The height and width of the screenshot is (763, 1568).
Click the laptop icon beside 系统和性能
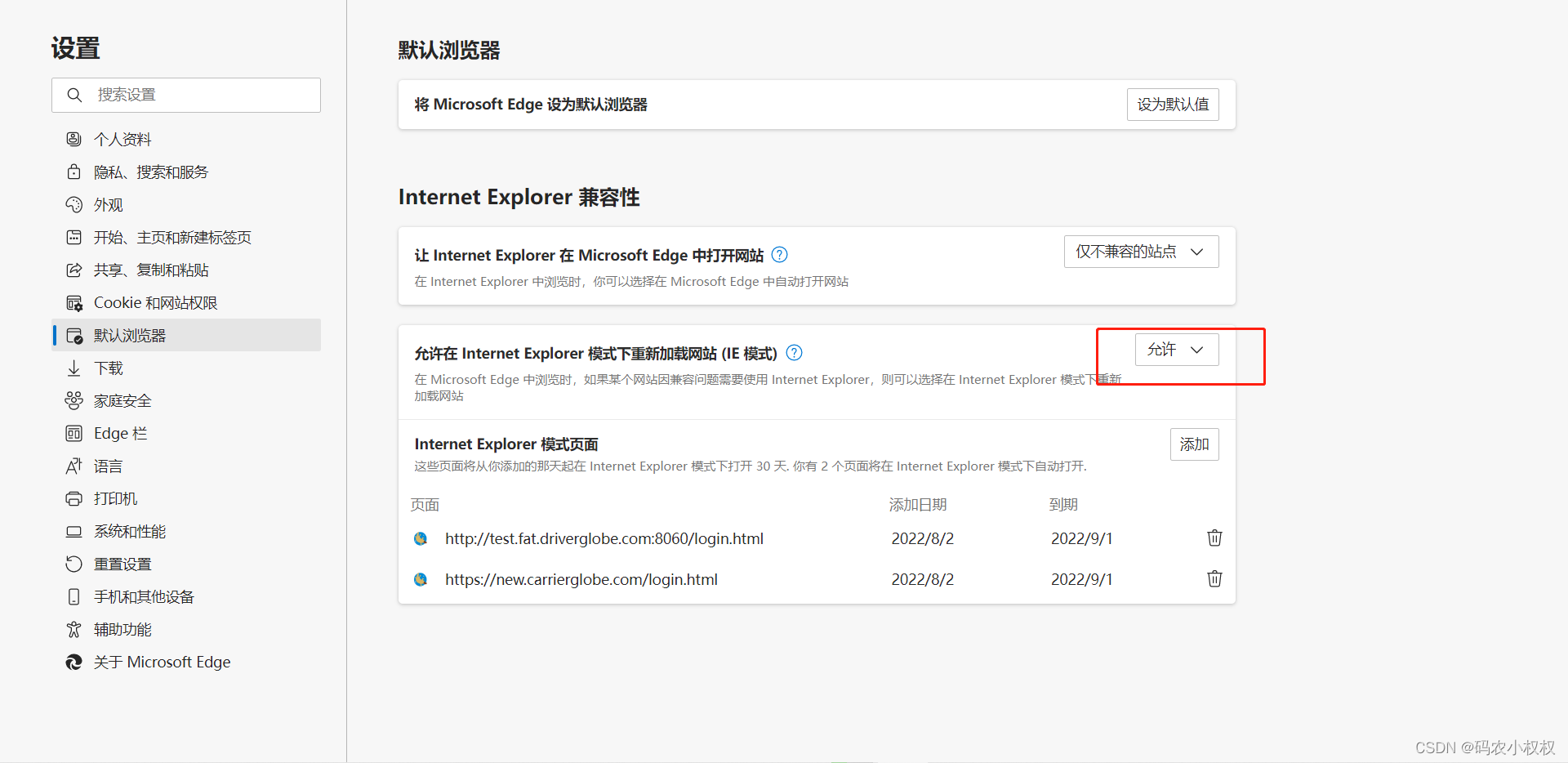click(73, 531)
